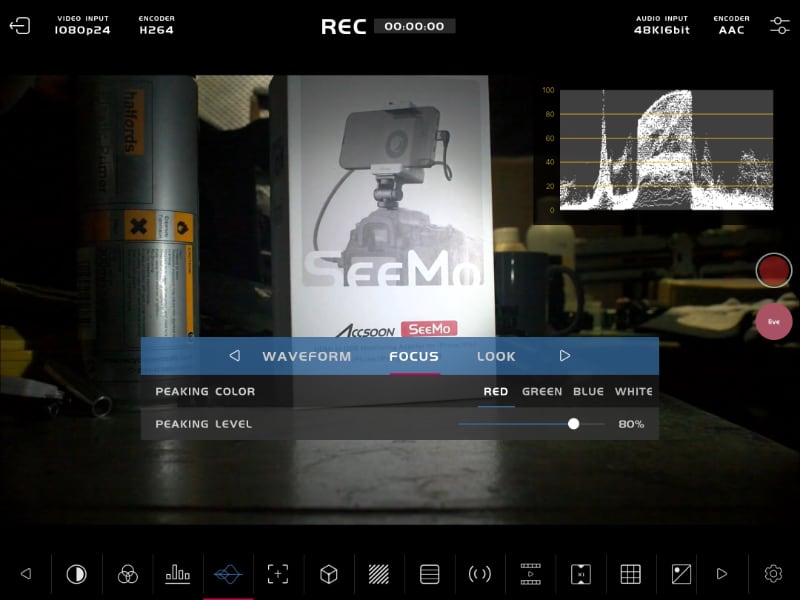Click the 80% peaking level value
Viewport: 800px width, 600px height.
point(631,424)
